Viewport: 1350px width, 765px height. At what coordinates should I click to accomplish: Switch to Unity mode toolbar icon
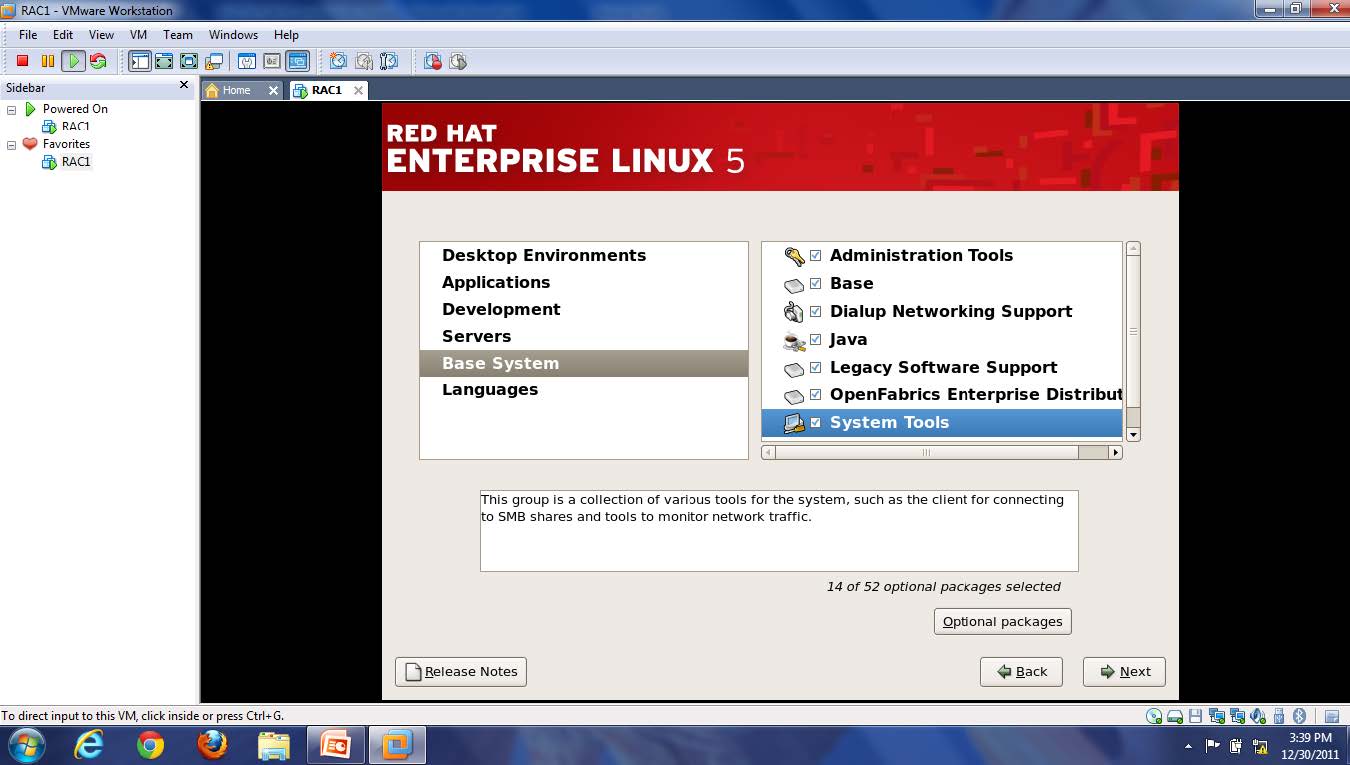coord(213,61)
